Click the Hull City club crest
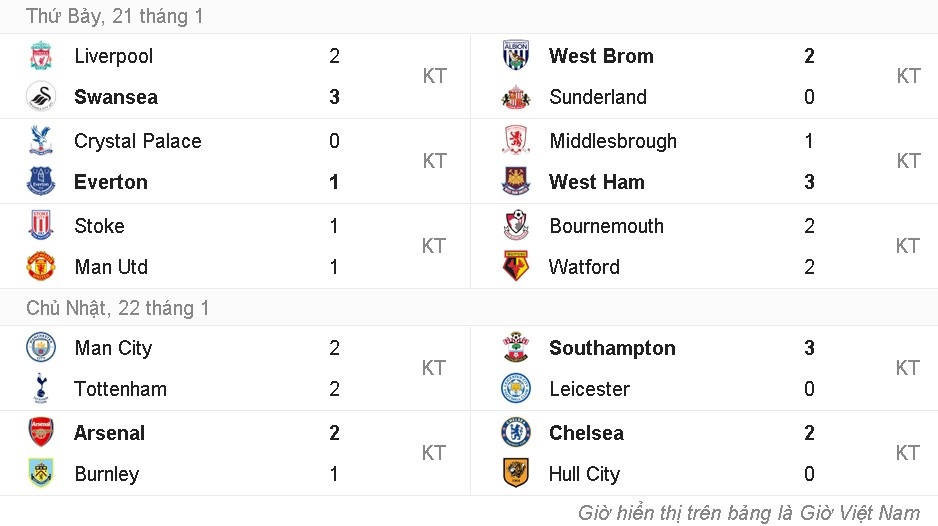 tap(515, 474)
